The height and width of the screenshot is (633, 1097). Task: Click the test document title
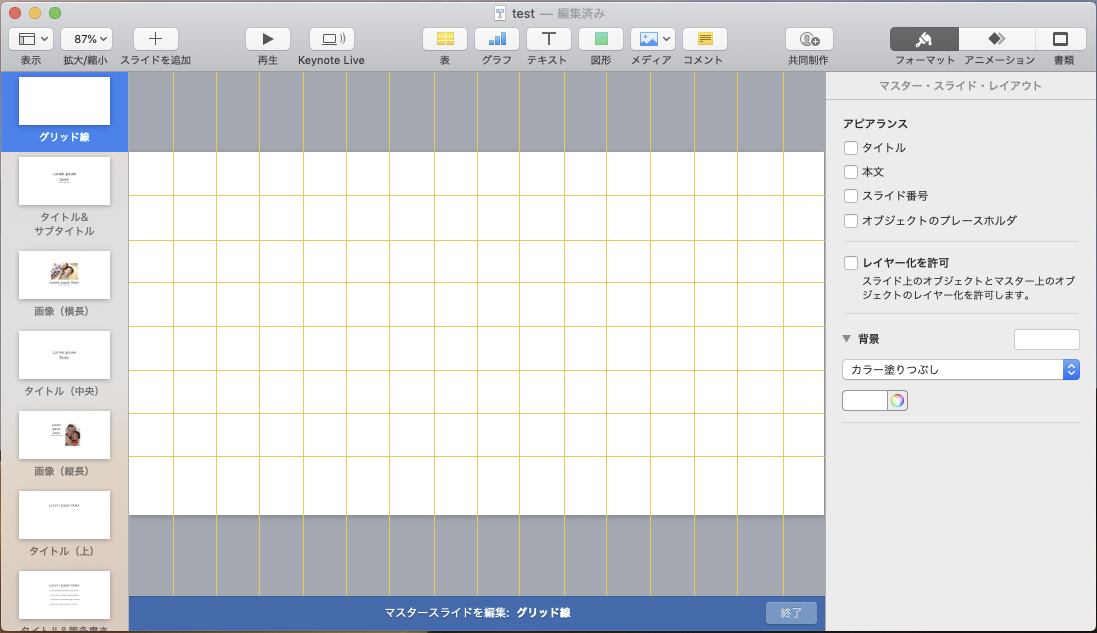pos(523,13)
